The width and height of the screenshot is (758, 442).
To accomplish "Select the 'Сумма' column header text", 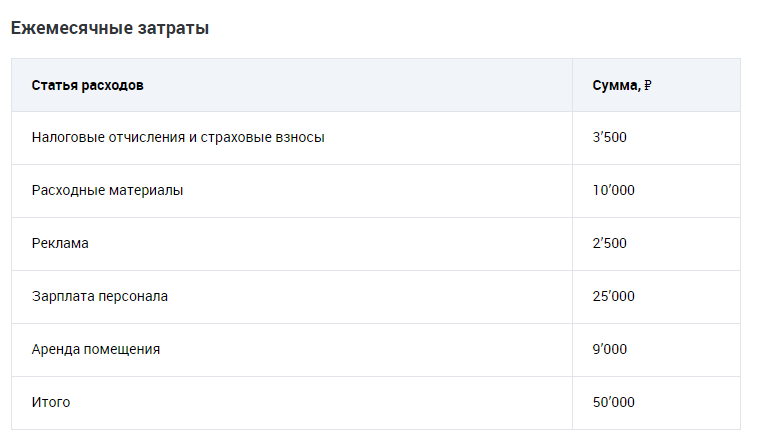I will coord(615,85).
